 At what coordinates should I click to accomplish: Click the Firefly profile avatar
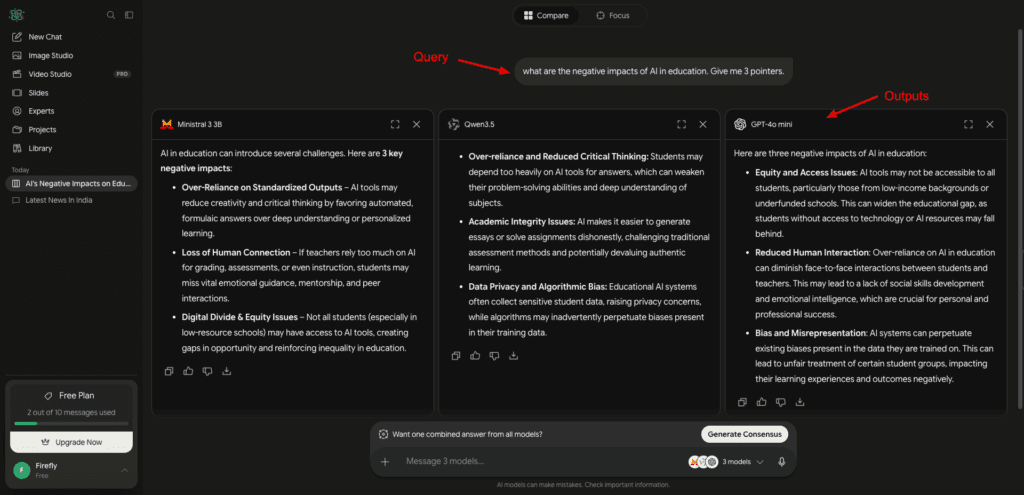[22, 471]
